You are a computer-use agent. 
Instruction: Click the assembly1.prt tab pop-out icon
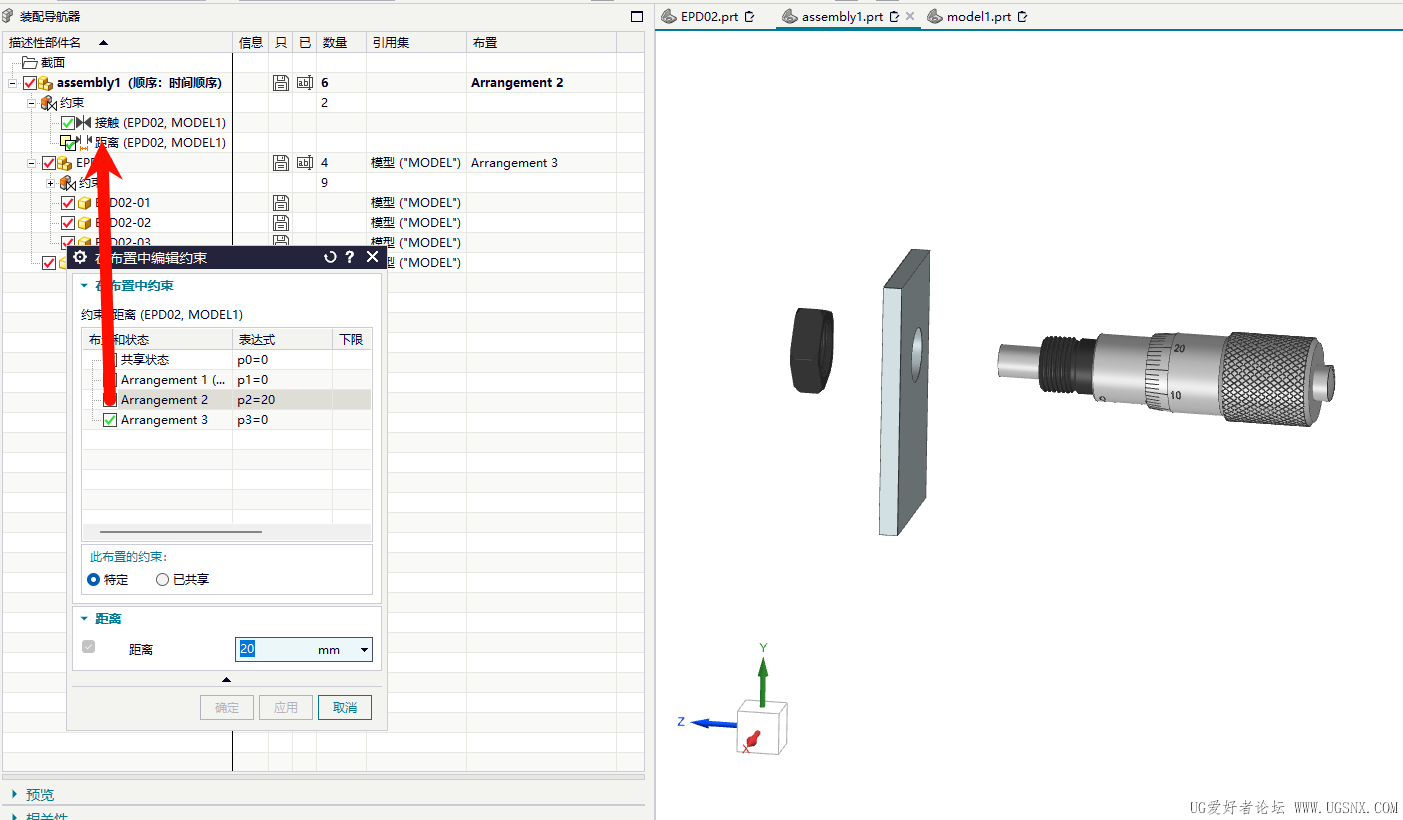coord(894,16)
